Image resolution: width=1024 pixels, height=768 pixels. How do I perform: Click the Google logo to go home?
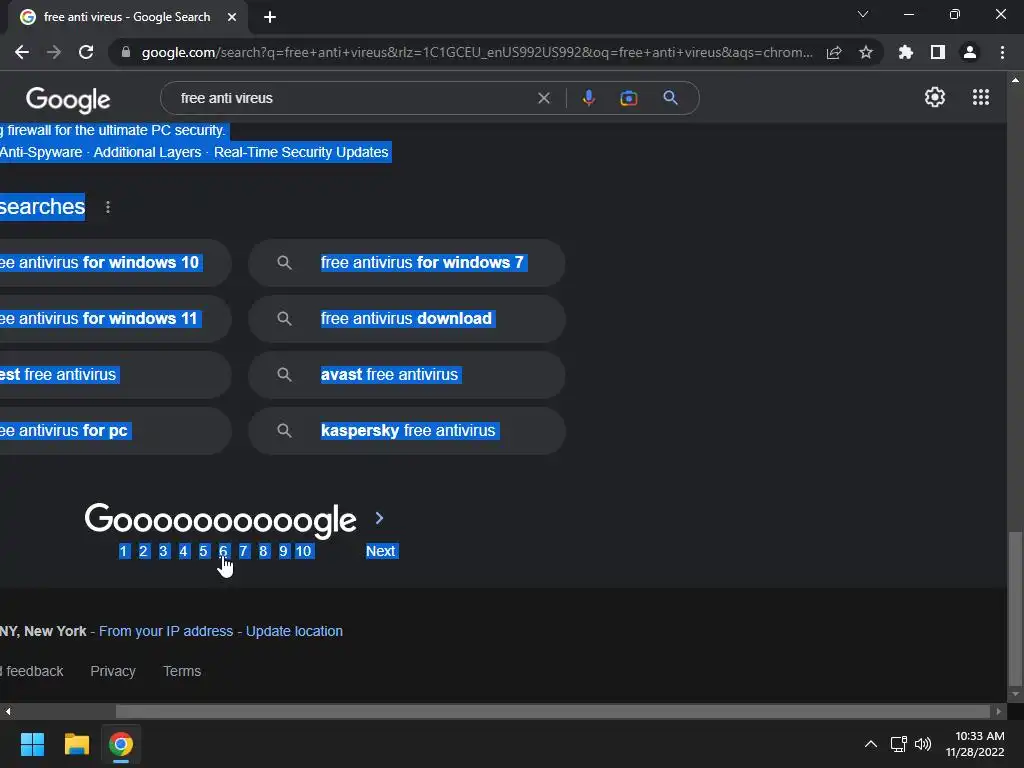click(68, 99)
